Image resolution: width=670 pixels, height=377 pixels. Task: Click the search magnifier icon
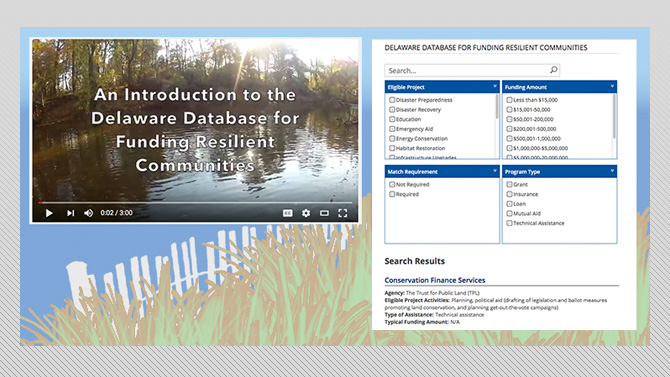coord(553,70)
